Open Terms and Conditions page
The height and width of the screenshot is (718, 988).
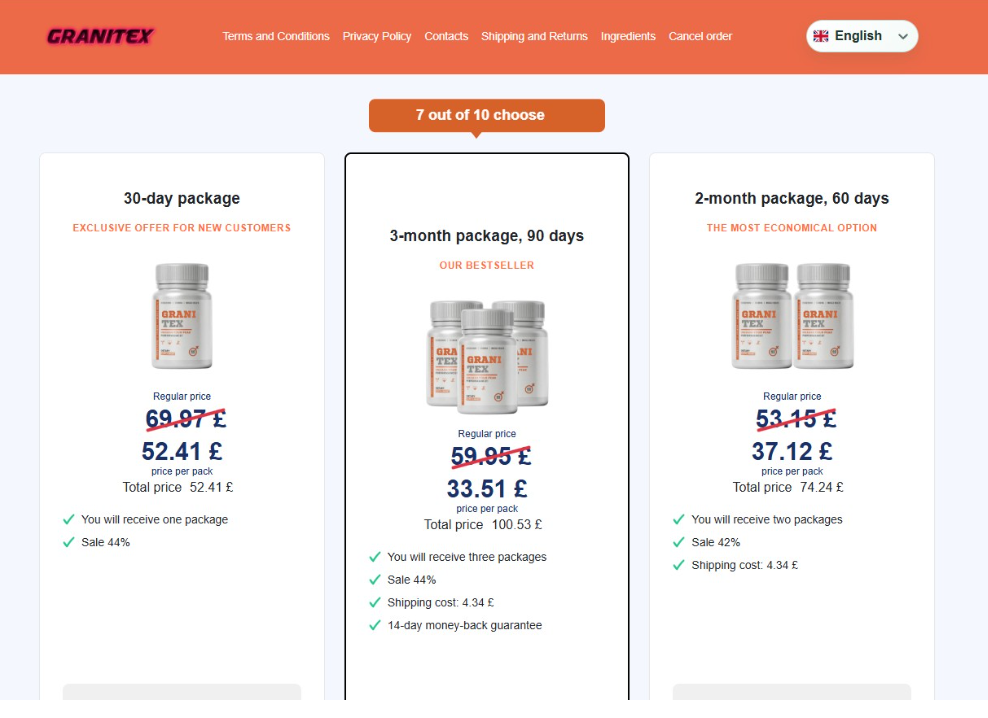point(276,36)
